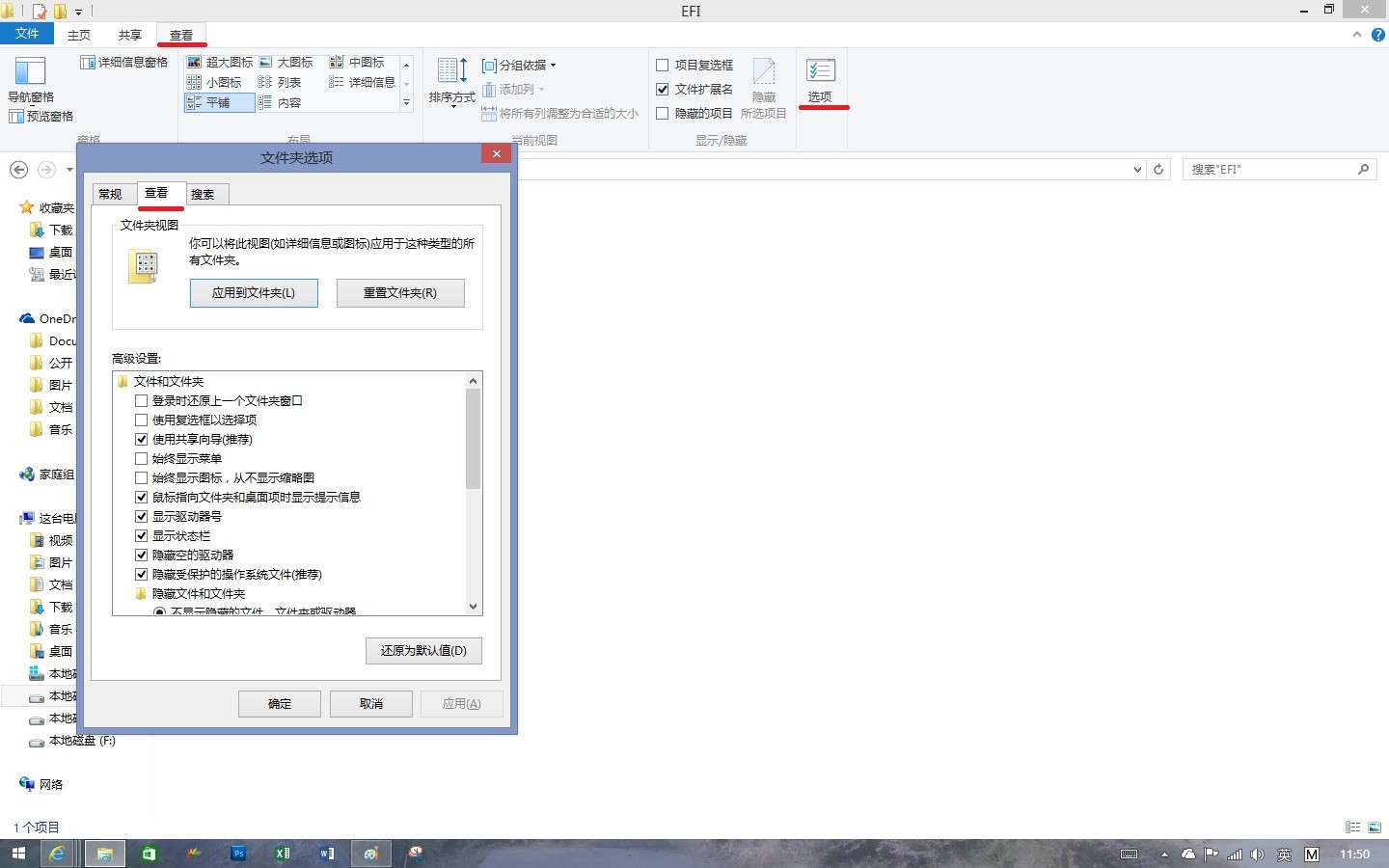
Task: Click 取消 button in dialog
Action: pyautogui.click(x=371, y=704)
